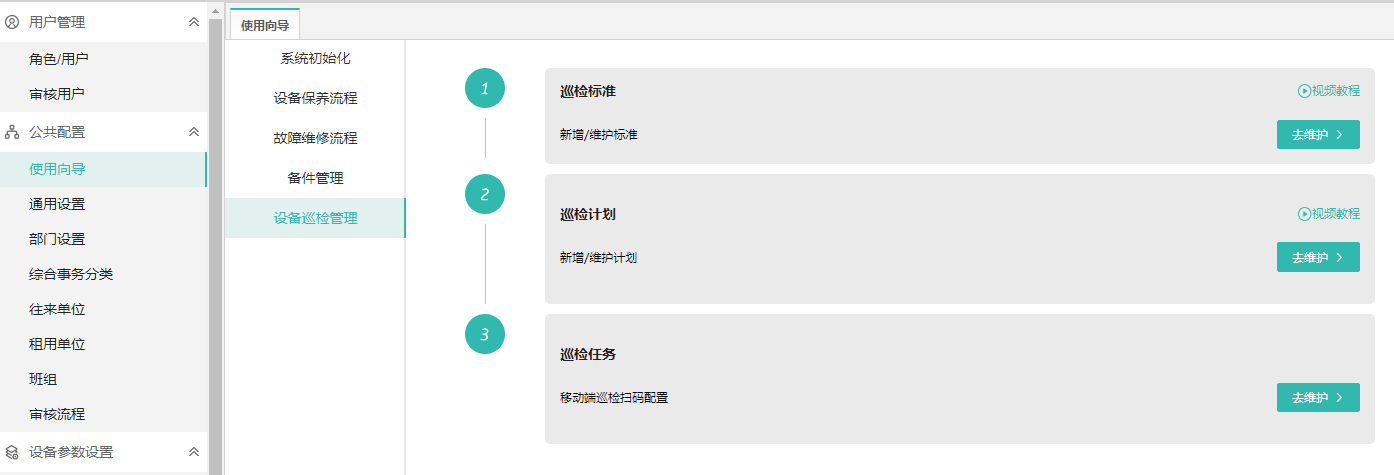Open 视频教程 play icon for 巡检标准
The height and width of the screenshot is (475, 1394).
[1304, 90]
